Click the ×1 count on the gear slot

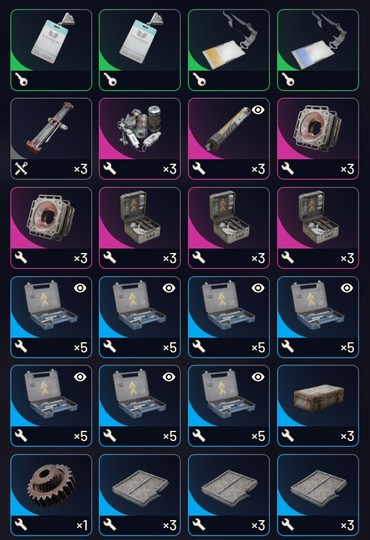(82, 525)
